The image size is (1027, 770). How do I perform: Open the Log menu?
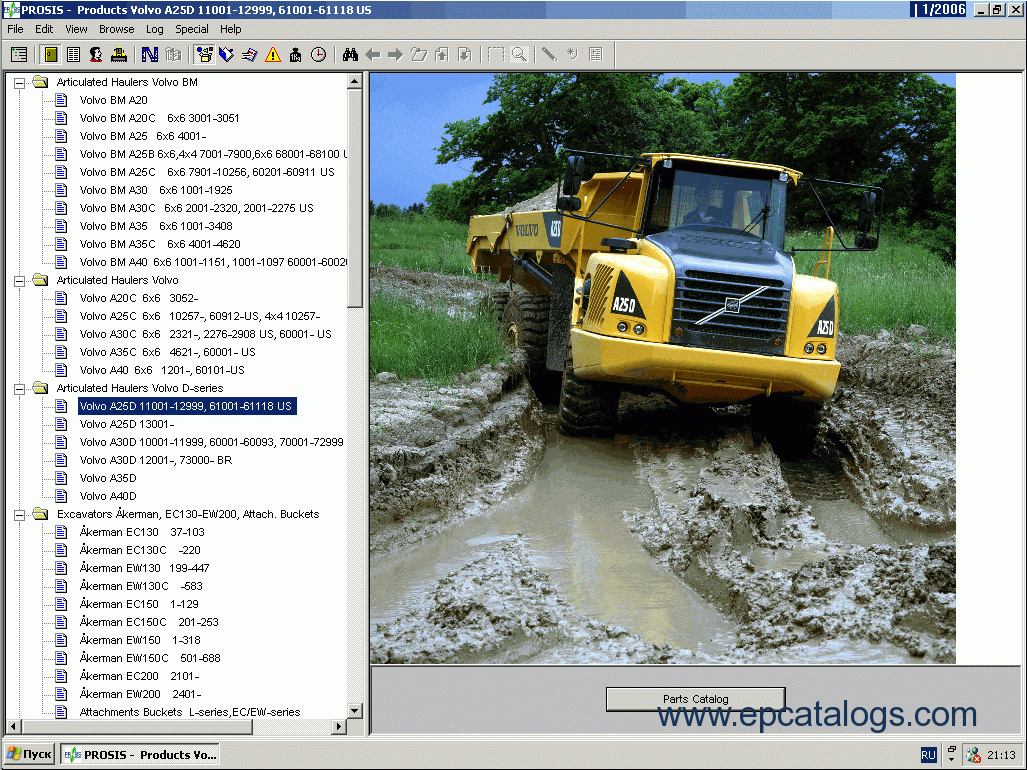155,29
